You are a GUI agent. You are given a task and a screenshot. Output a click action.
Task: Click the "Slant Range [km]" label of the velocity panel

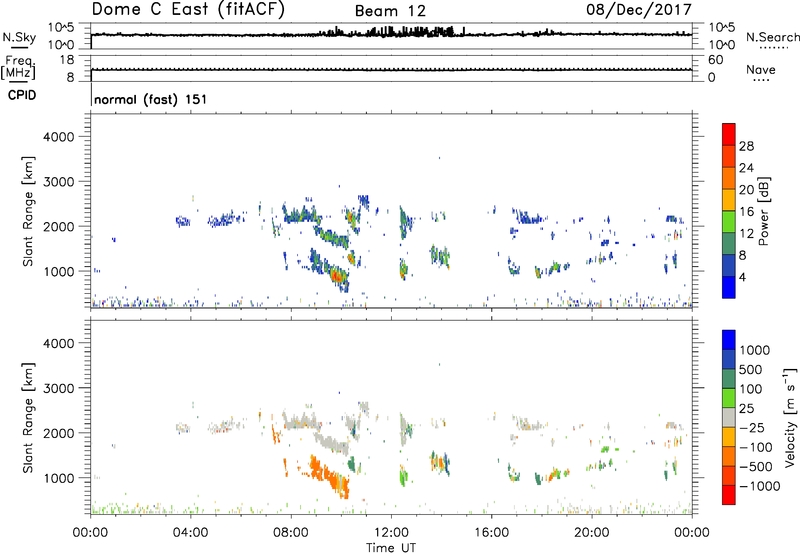(28, 417)
